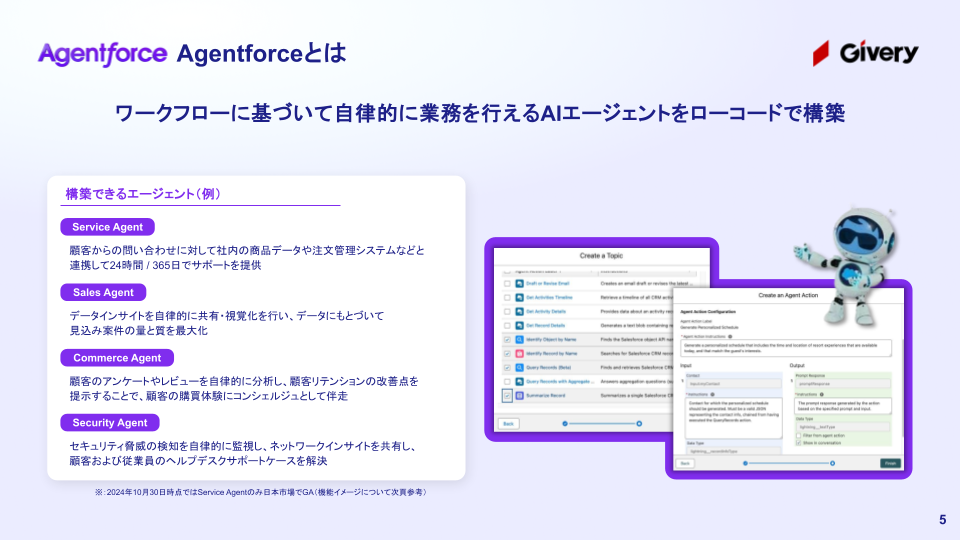Open the Get Record Details link

click(546, 326)
